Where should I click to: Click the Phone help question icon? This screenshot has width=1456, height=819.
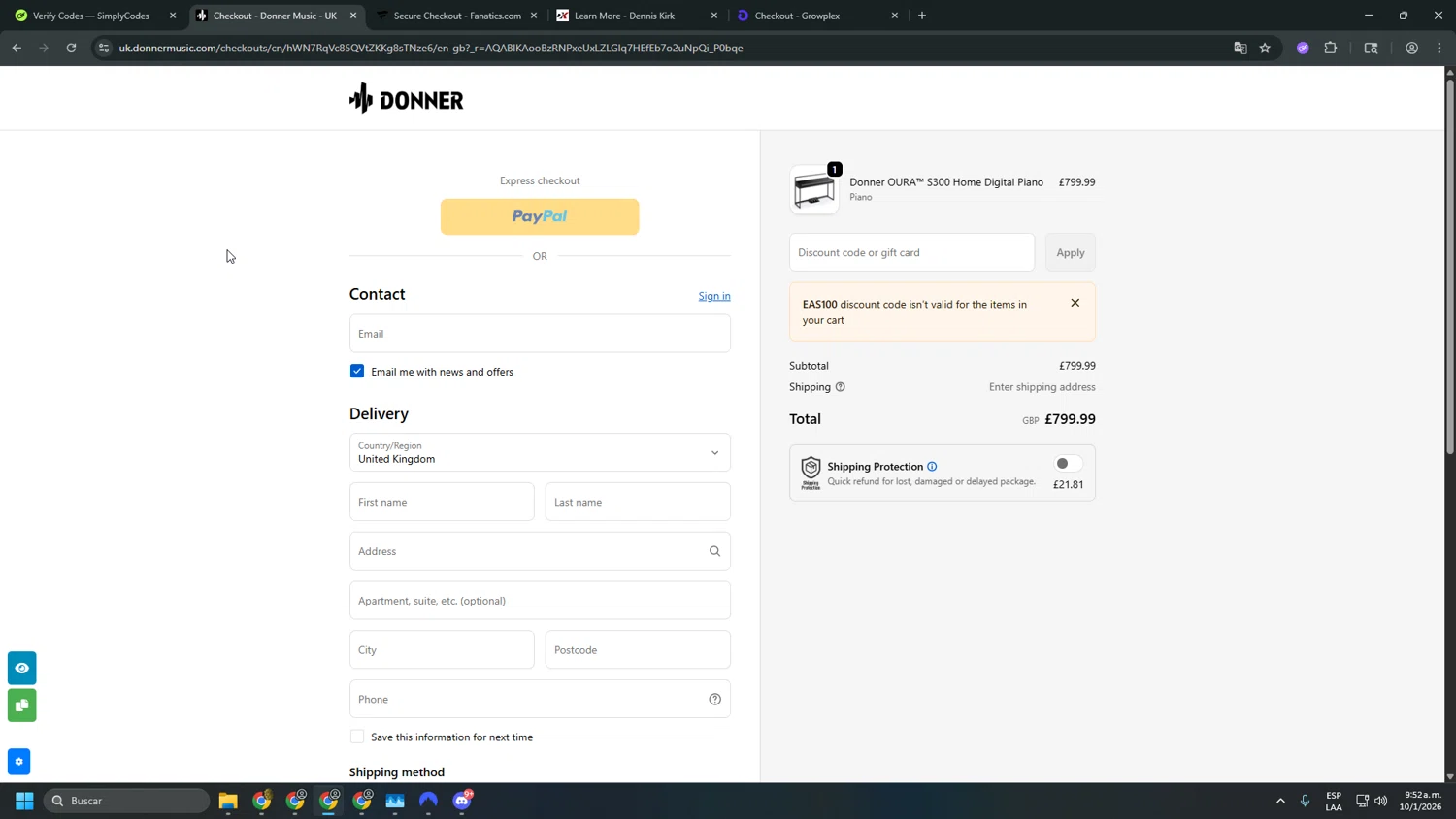pyautogui.click(x=714, y=700)
